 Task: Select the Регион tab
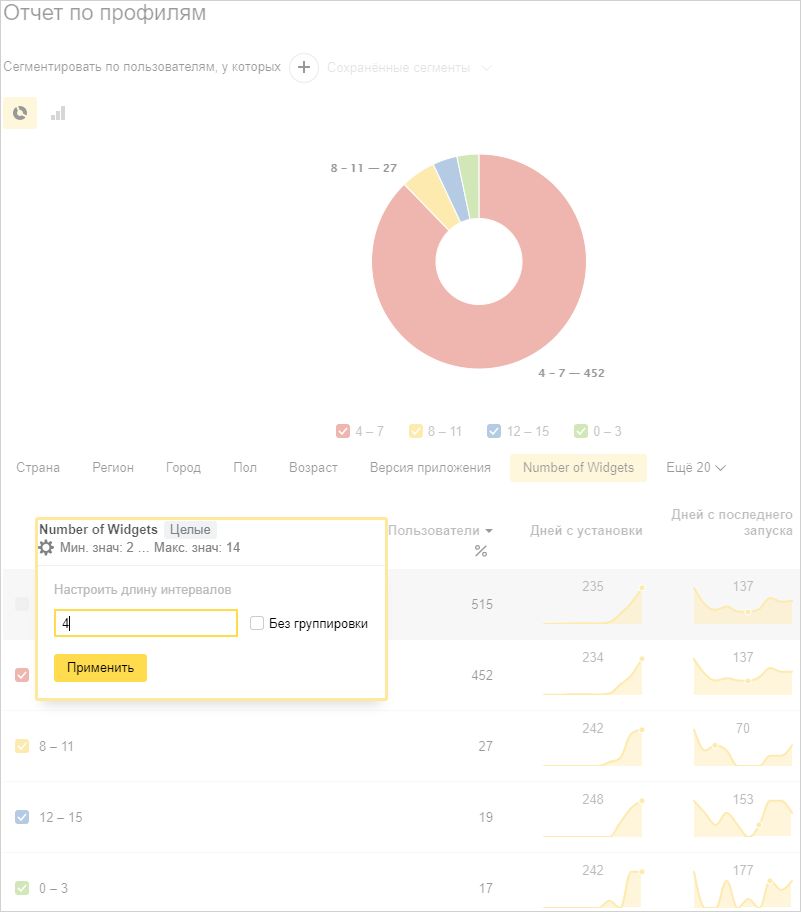[x=113, y=468]
